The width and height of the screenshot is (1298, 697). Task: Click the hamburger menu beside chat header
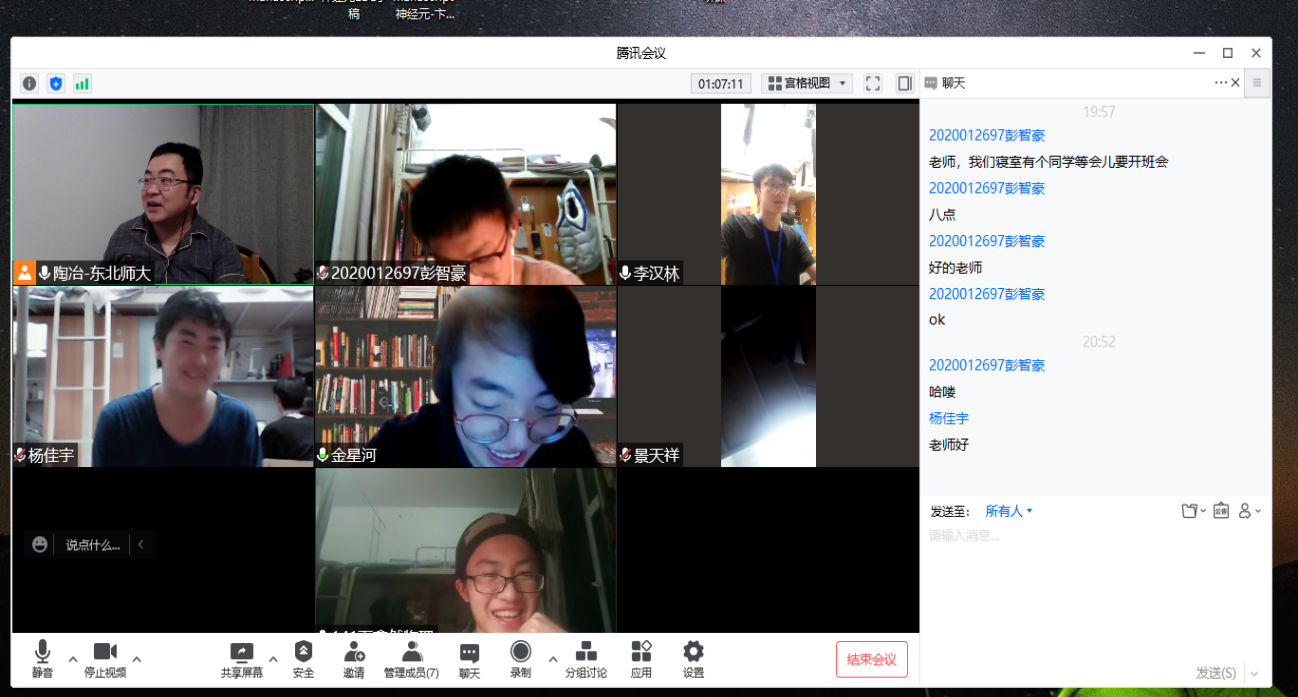tap(1258, 83)
